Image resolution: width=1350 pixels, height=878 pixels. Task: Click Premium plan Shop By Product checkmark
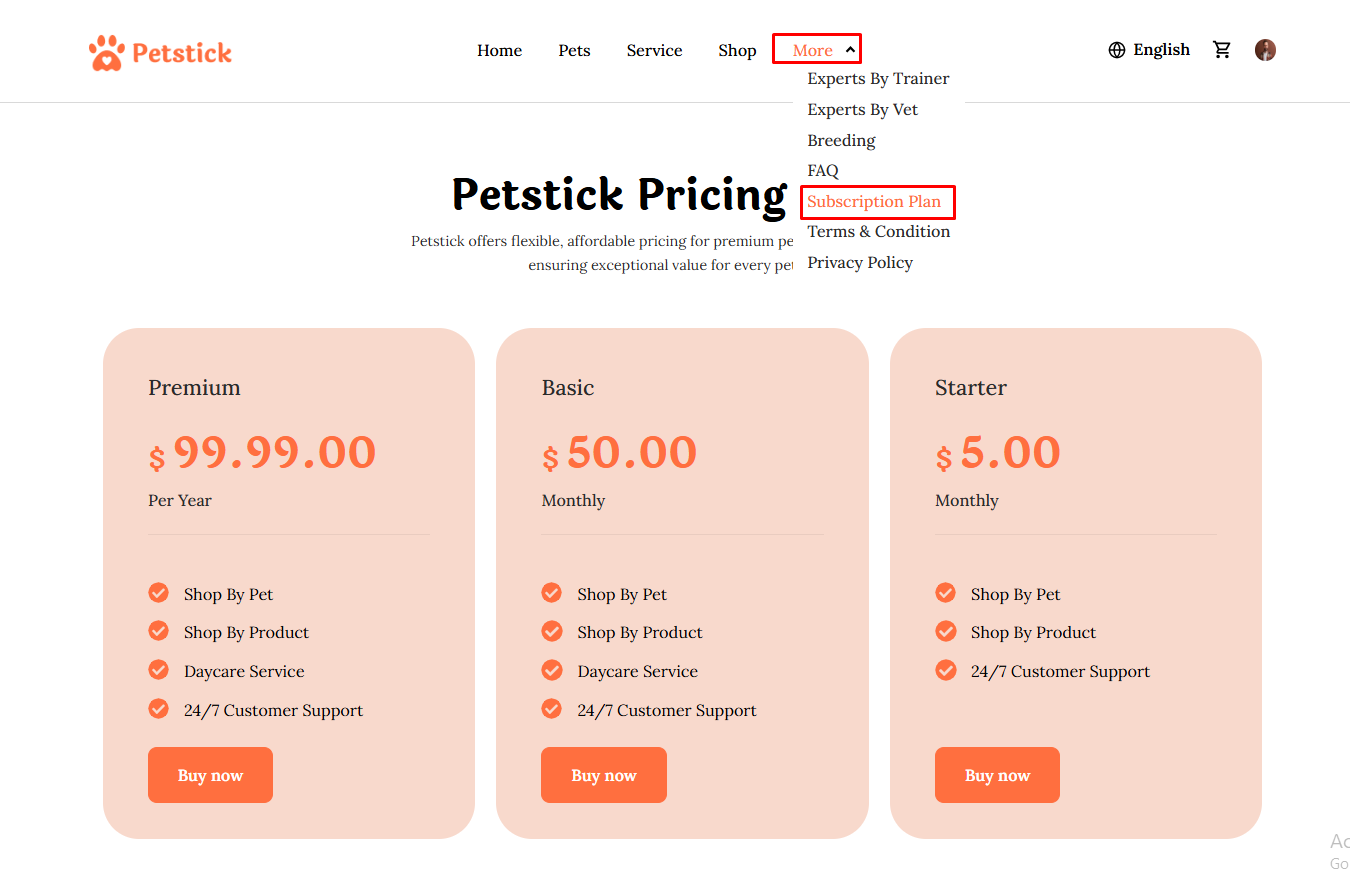pos(158,631)
